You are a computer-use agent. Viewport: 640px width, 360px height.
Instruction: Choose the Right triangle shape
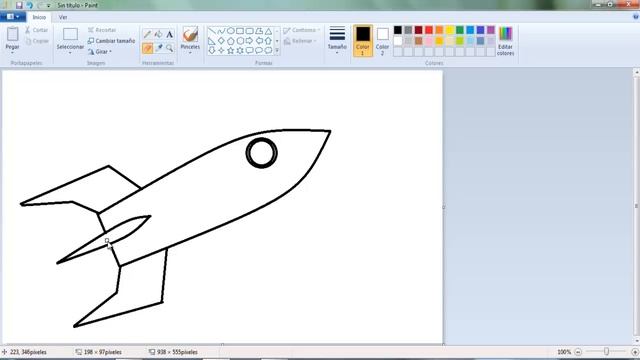coord(211,41)
